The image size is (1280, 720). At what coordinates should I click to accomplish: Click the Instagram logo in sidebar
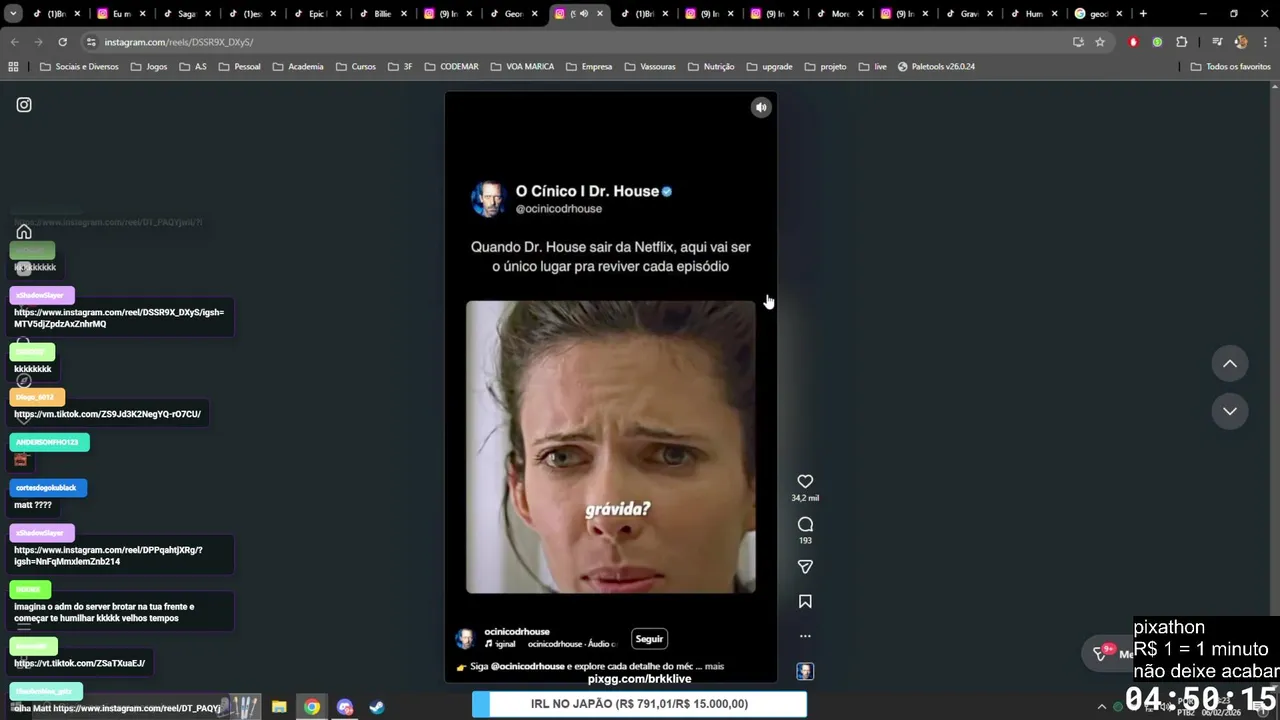24,105
